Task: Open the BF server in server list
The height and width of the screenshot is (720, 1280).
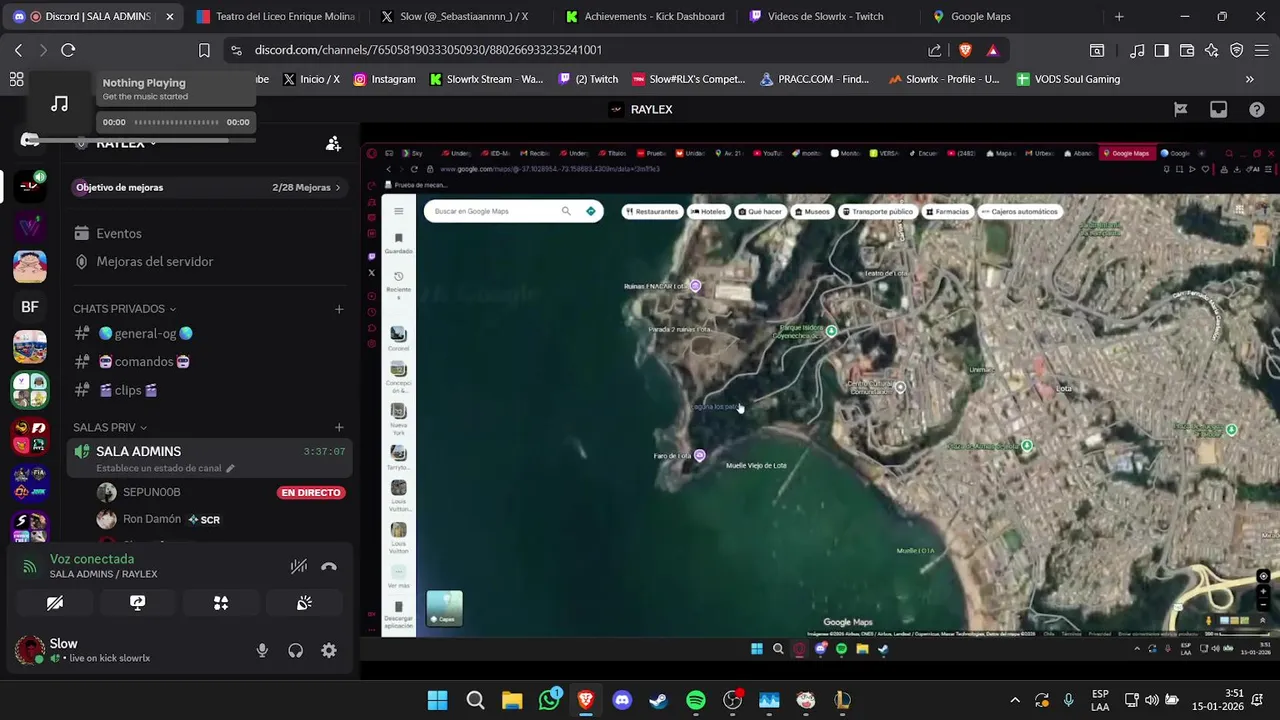Action: tap(30, 307)
